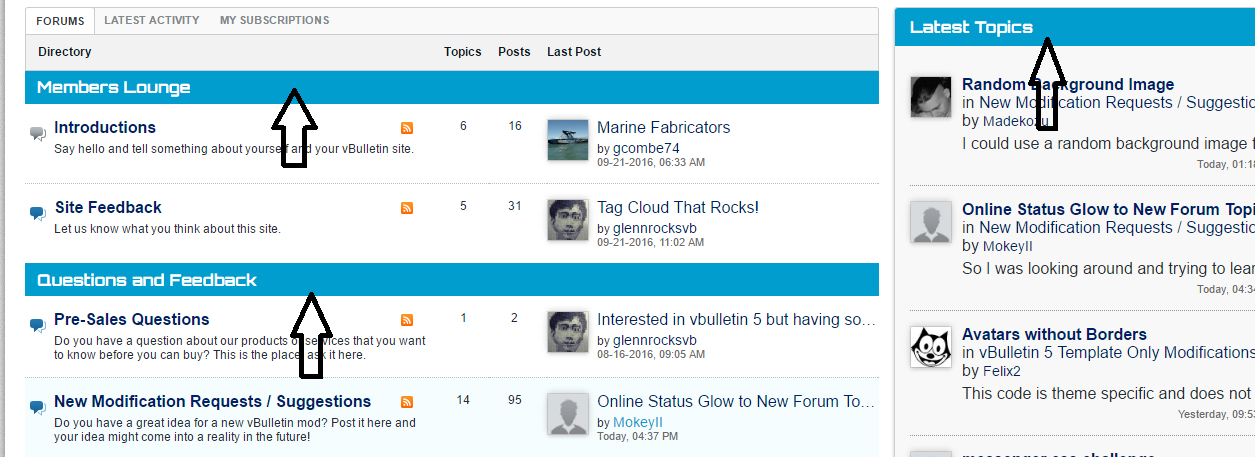1255x457 pixels.
Task: Open New Modification Requests / Suggestions forum
Action: [213, 401]
